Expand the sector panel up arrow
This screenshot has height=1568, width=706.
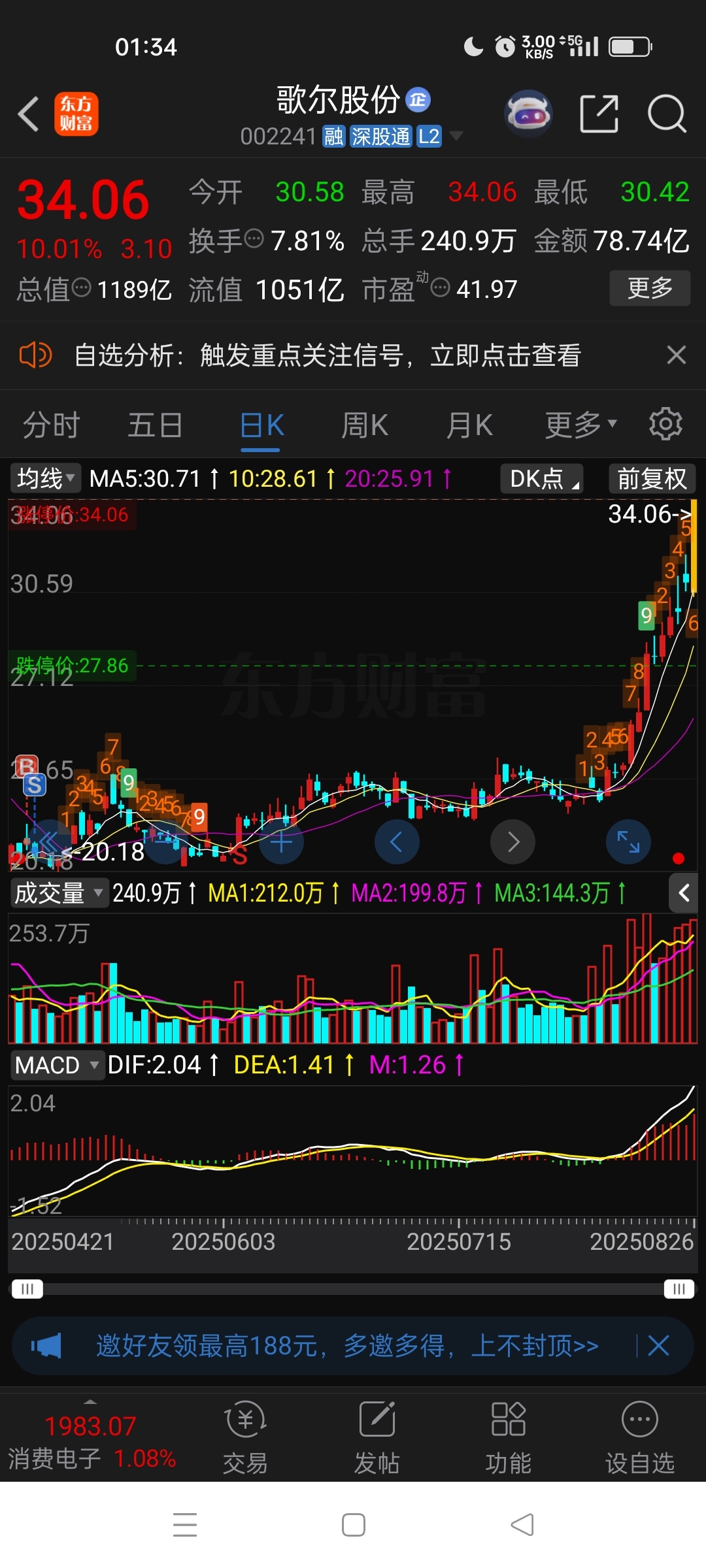pyautogui.click(x=90, y=1401)
